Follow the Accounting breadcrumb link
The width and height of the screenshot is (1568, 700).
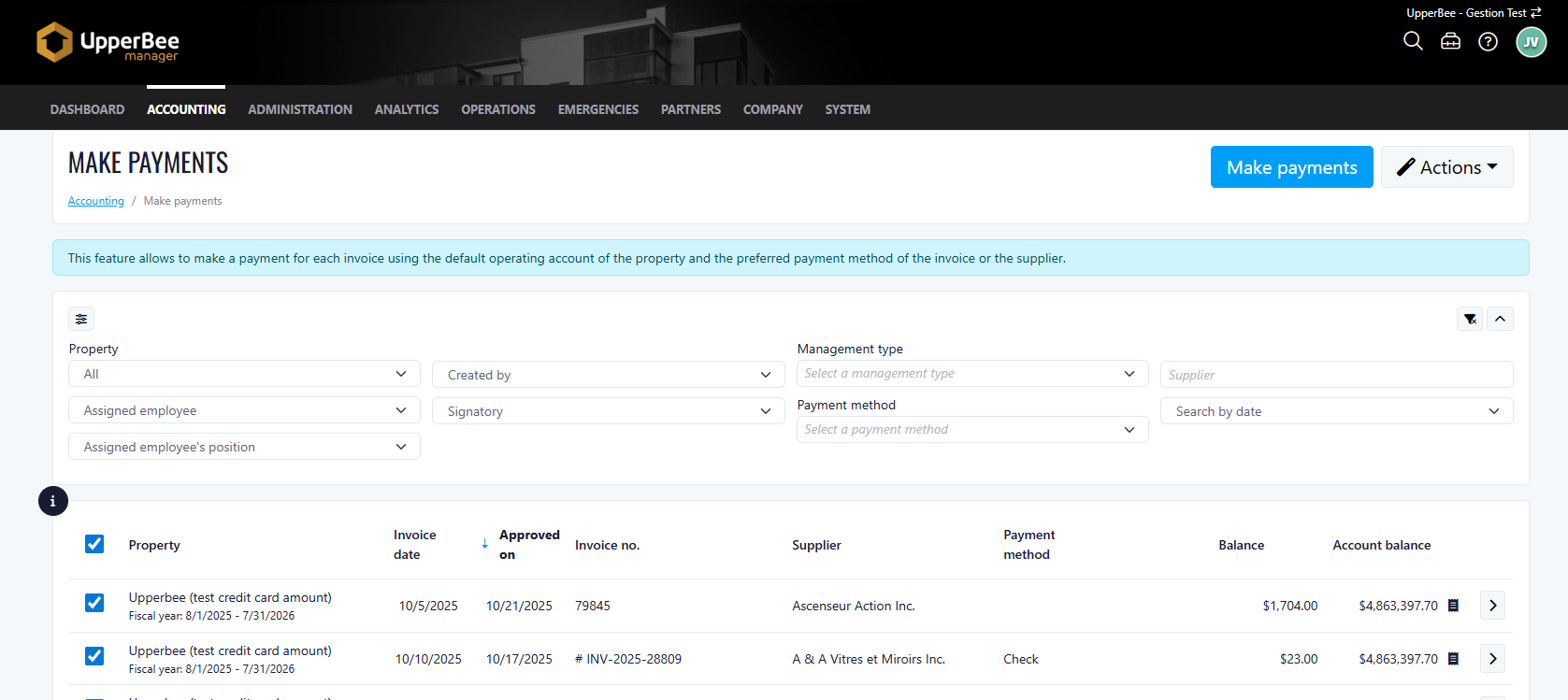(95, 201)
